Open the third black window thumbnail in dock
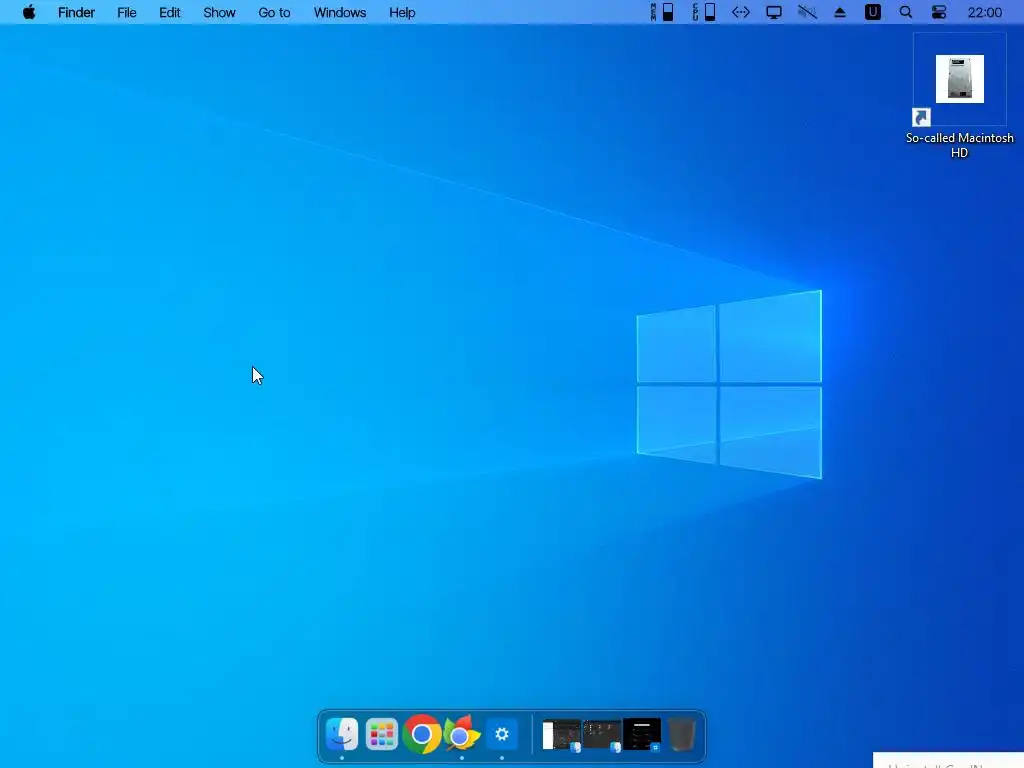This screenshot has width=1024, height=768. click(642, 735)
